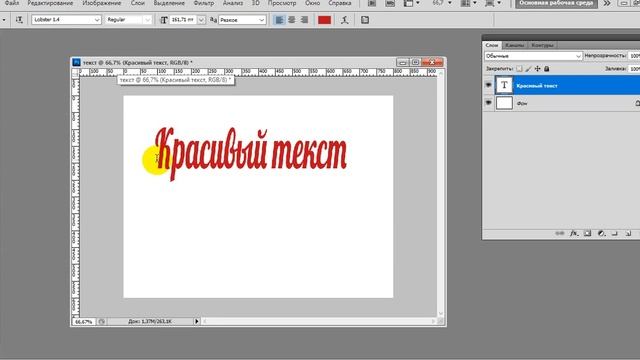Open the status bar info arrow menu

point(196,322)
